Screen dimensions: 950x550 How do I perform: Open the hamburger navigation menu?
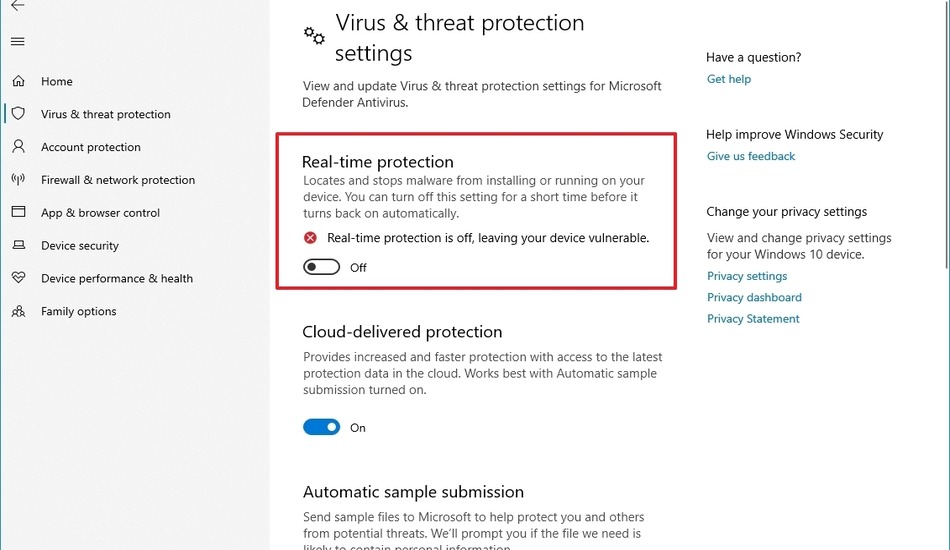click(x=18, y=42)
